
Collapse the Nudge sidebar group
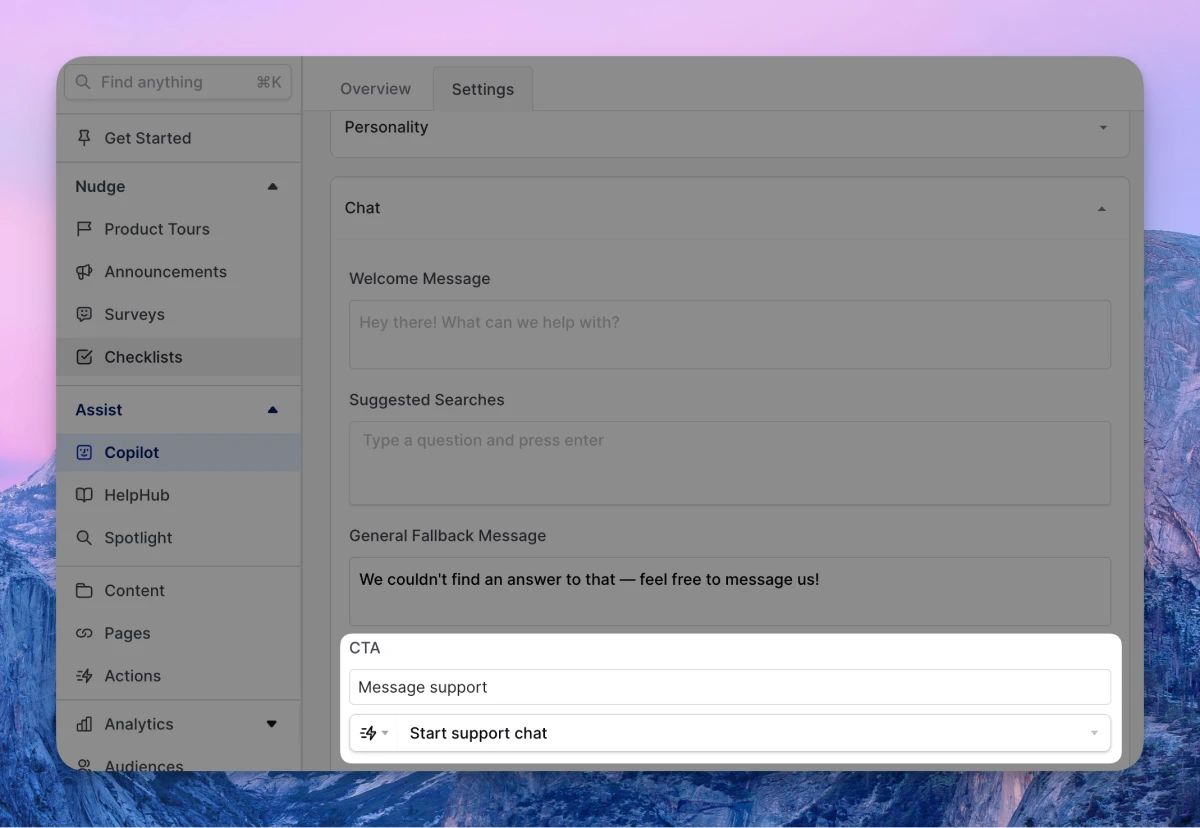coord(272,187)
